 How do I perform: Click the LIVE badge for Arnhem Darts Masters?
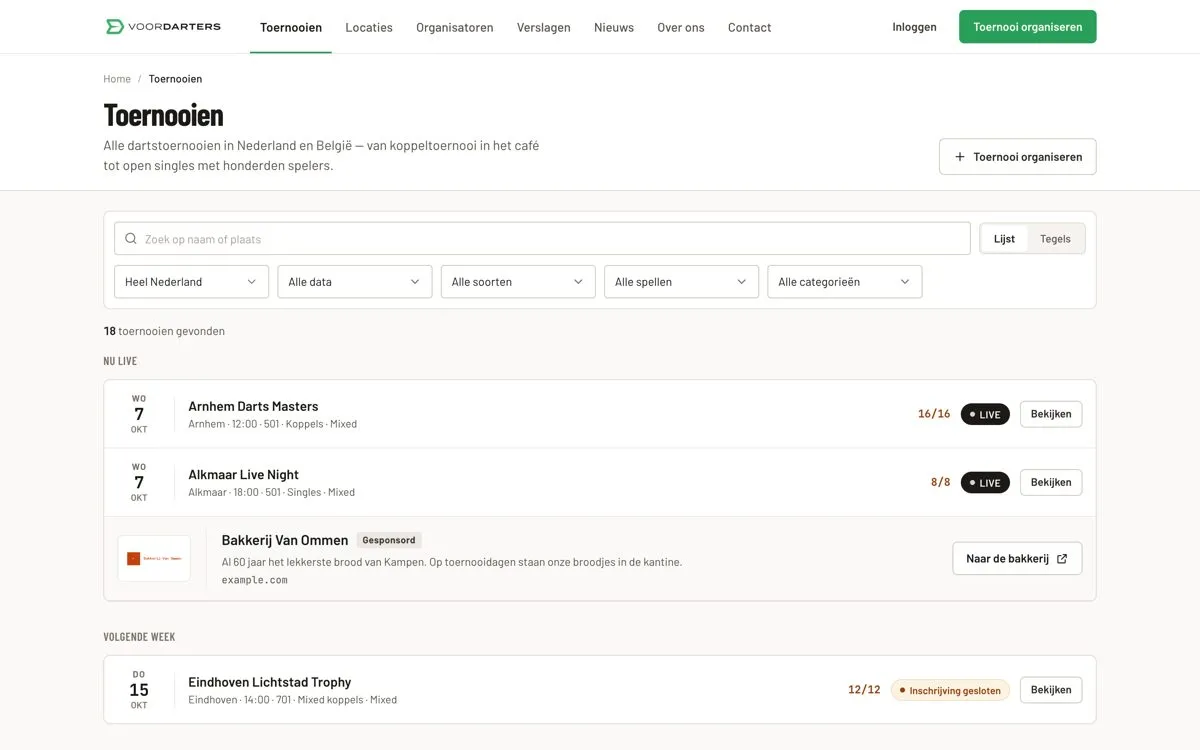[x=985, y=414]
